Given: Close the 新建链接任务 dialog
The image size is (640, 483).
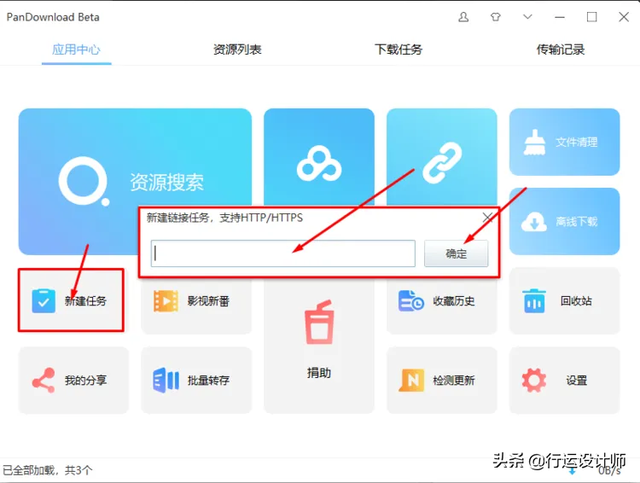Looking at the screenshot, I should point(487,217).
